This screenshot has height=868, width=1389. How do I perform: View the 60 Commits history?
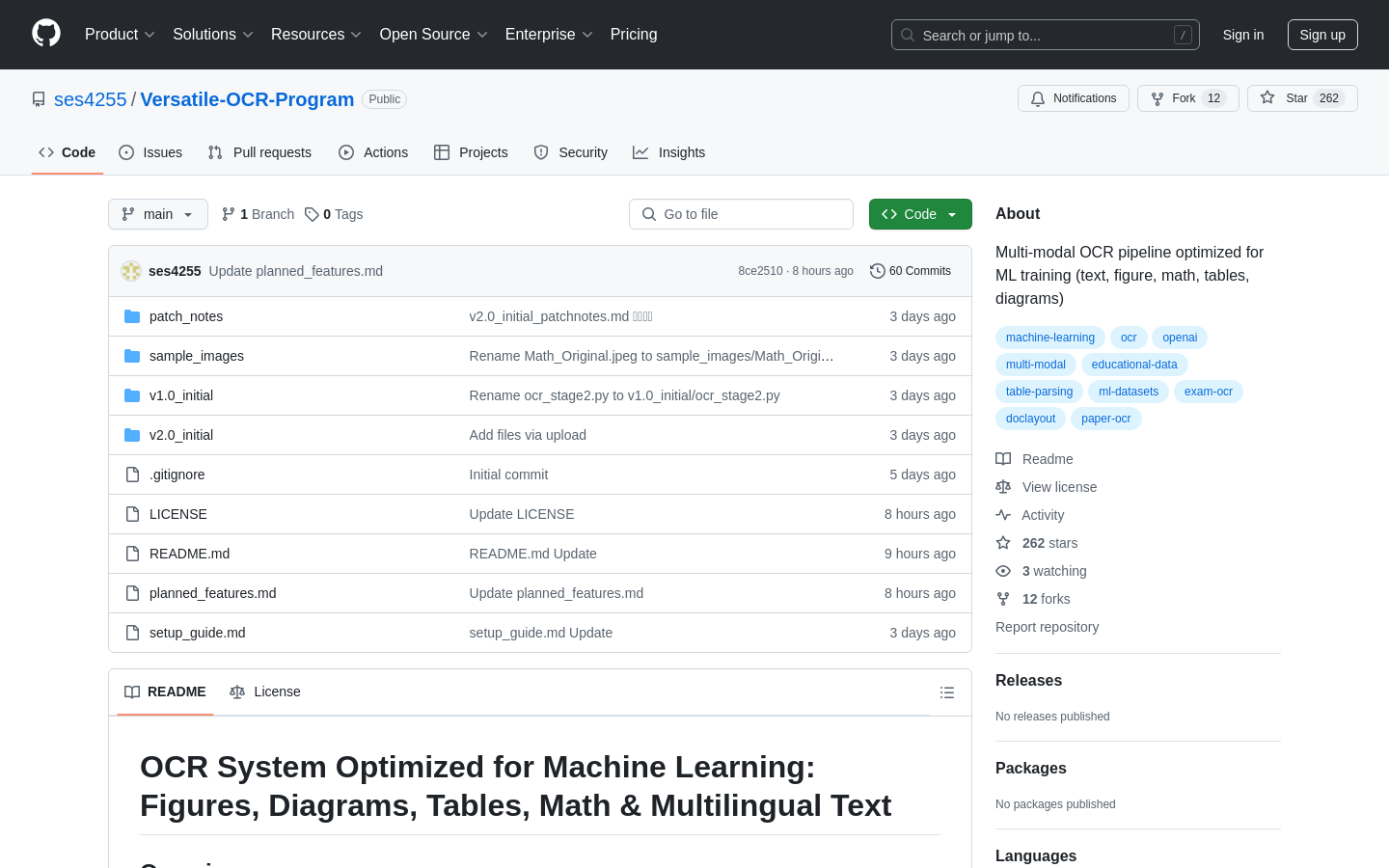(x=911, y=271)
